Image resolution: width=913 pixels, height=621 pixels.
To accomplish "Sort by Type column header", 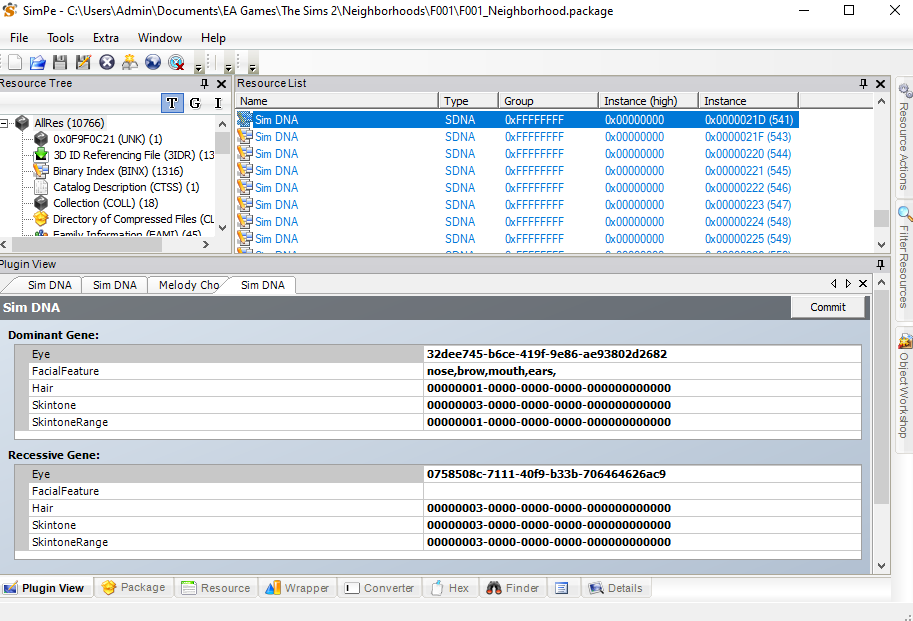I will (x=469, y=101).
